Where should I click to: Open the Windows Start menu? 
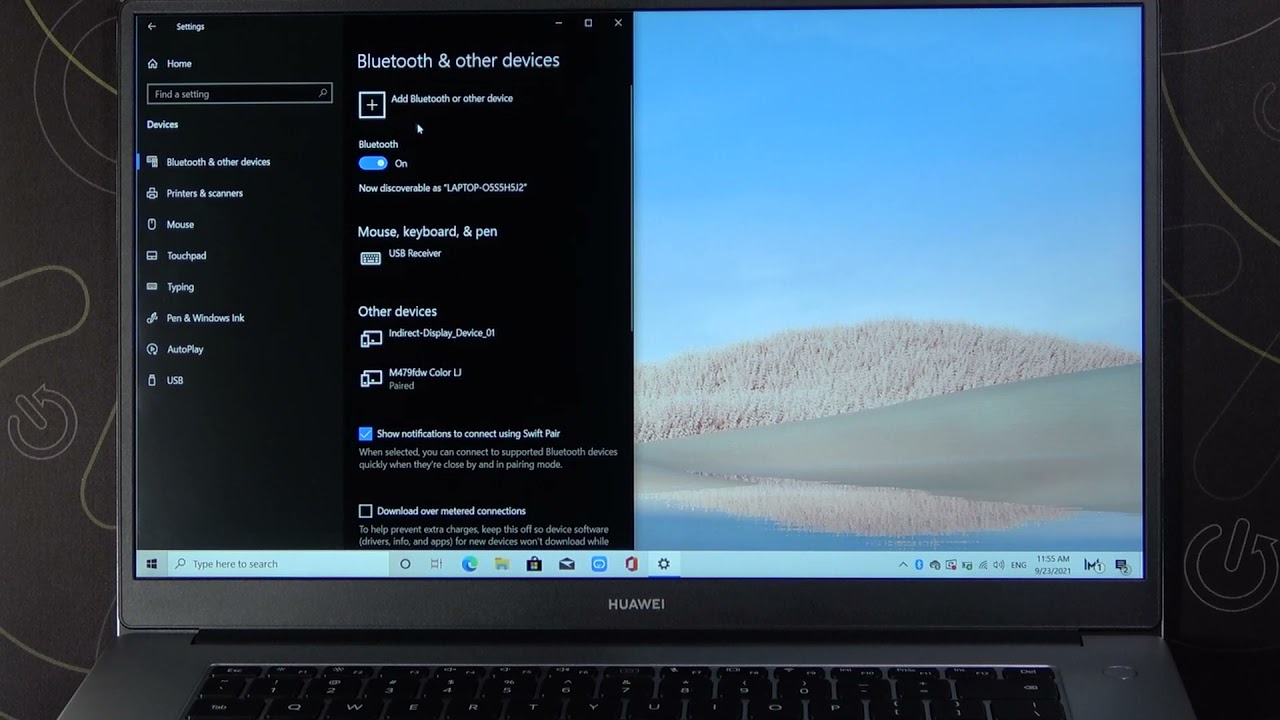click(x=152, y=564)
